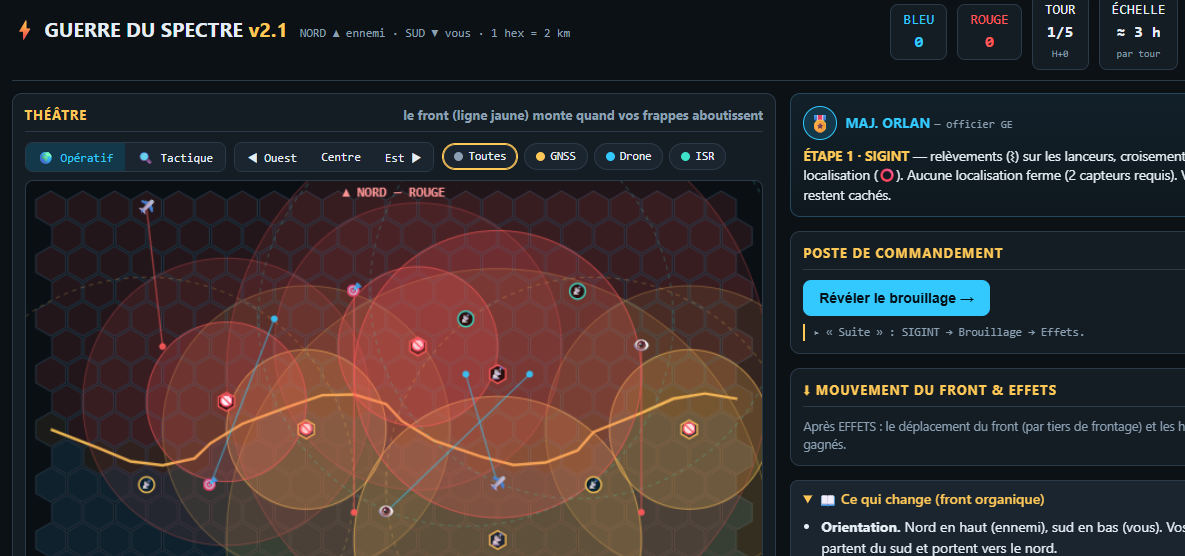Click the lightning bolt logo in the header

[25, 30]
